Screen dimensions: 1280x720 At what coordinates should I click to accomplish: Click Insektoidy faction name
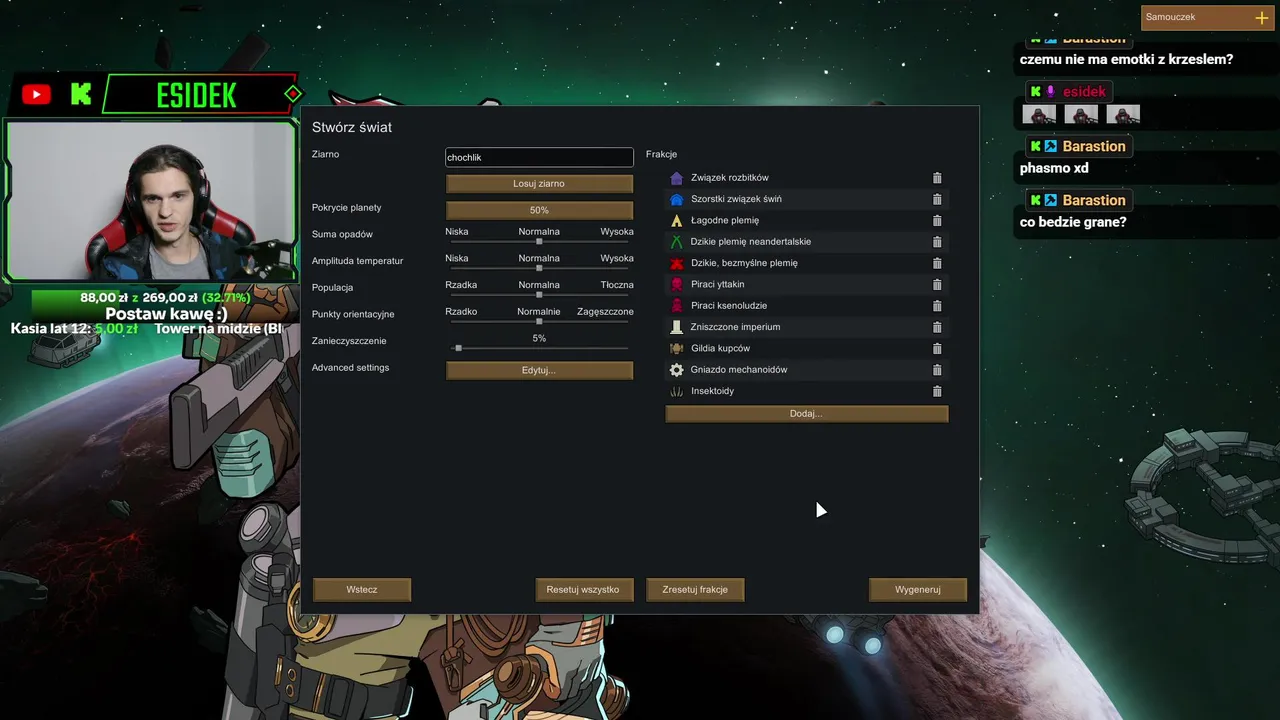(712, 391)
